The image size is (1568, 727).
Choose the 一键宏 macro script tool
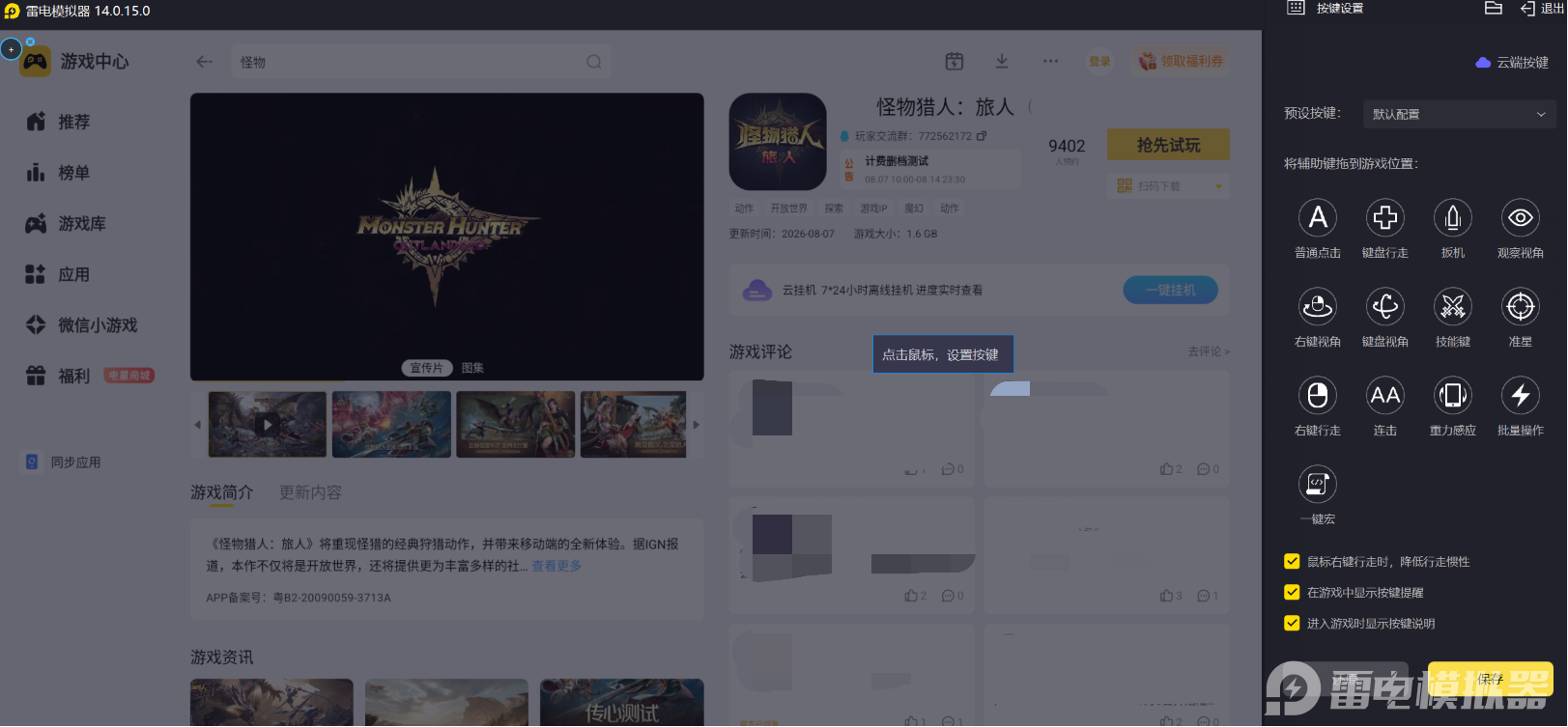(1318, 485)
